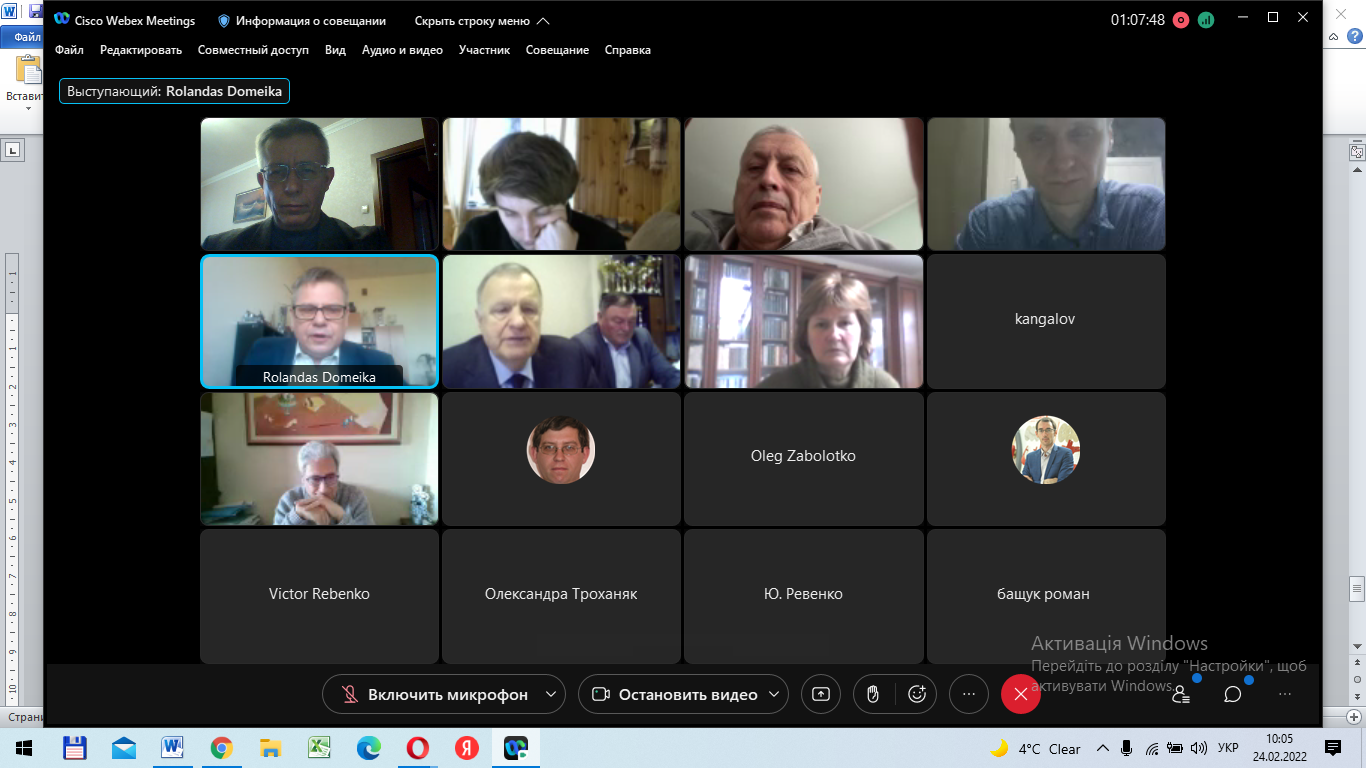Open the Вид menu
The width and height of the screenshot is (1366, 768).
point(335,50)
